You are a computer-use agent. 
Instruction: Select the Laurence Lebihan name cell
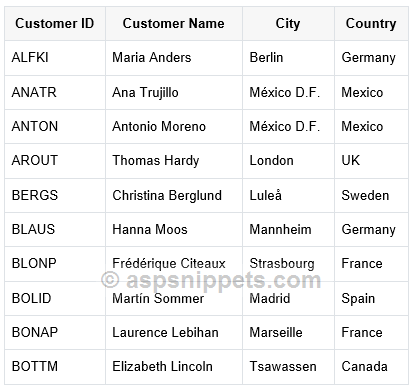coord(174,333)
